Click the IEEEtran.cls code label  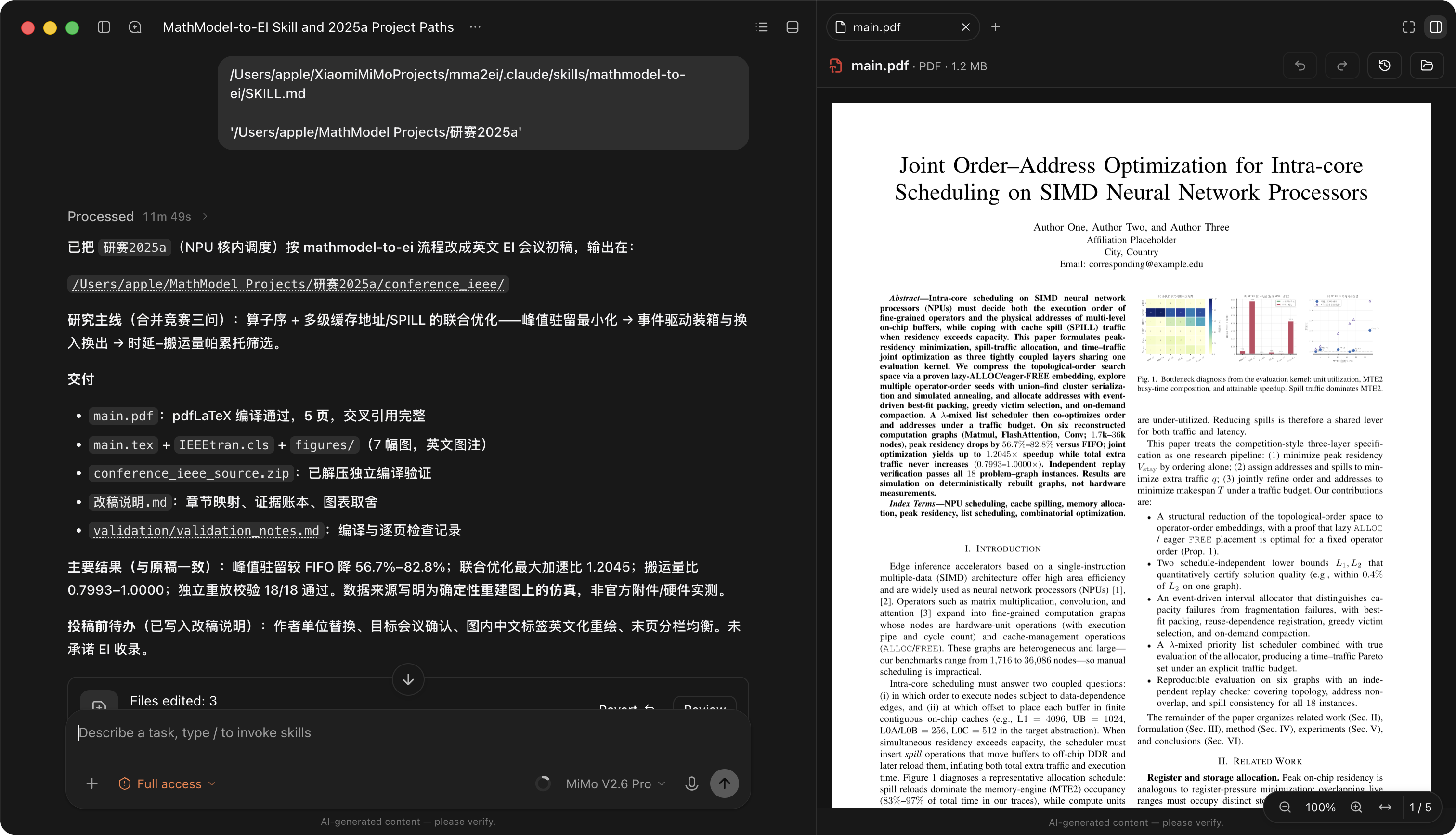point(223,444)
